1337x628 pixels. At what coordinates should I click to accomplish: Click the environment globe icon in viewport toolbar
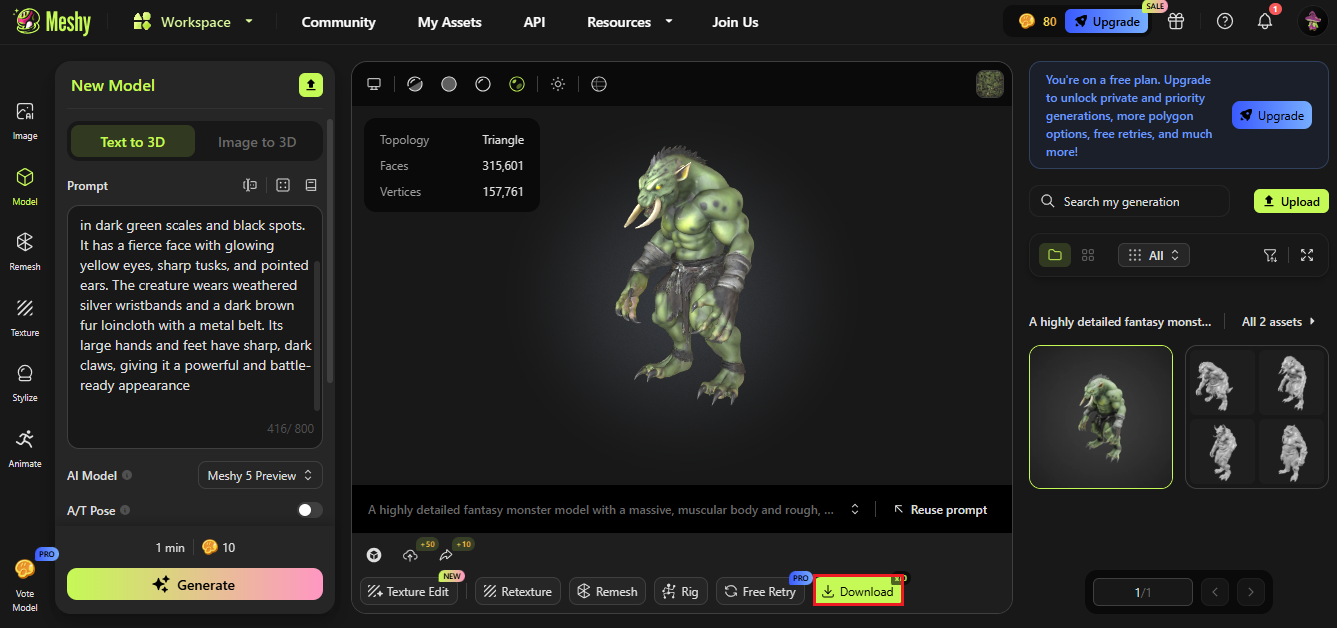click(598, 84)
